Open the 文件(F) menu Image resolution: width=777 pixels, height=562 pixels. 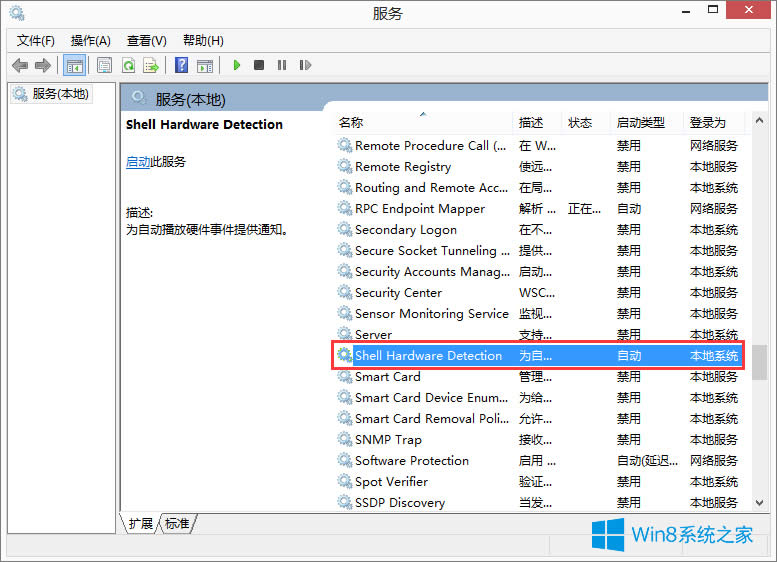(36, 41)
